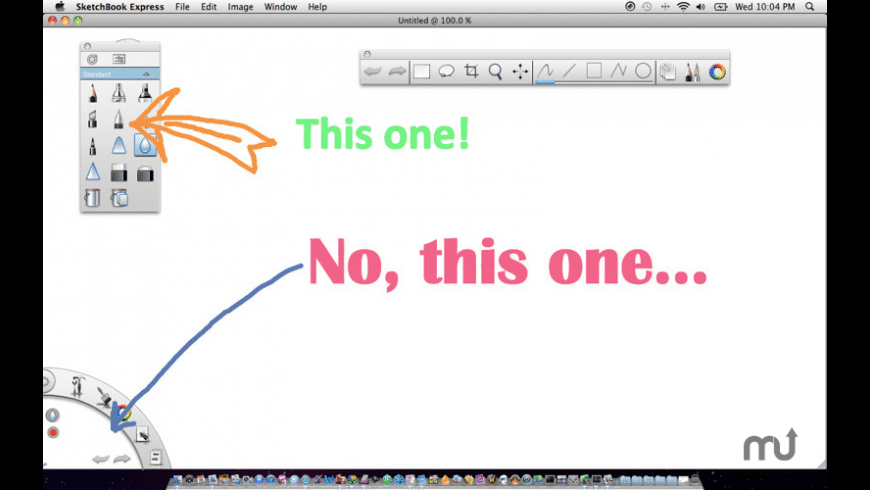Open the Brush Library circle icon
Viewport: 870px width, 490px height.
(92, 59)
